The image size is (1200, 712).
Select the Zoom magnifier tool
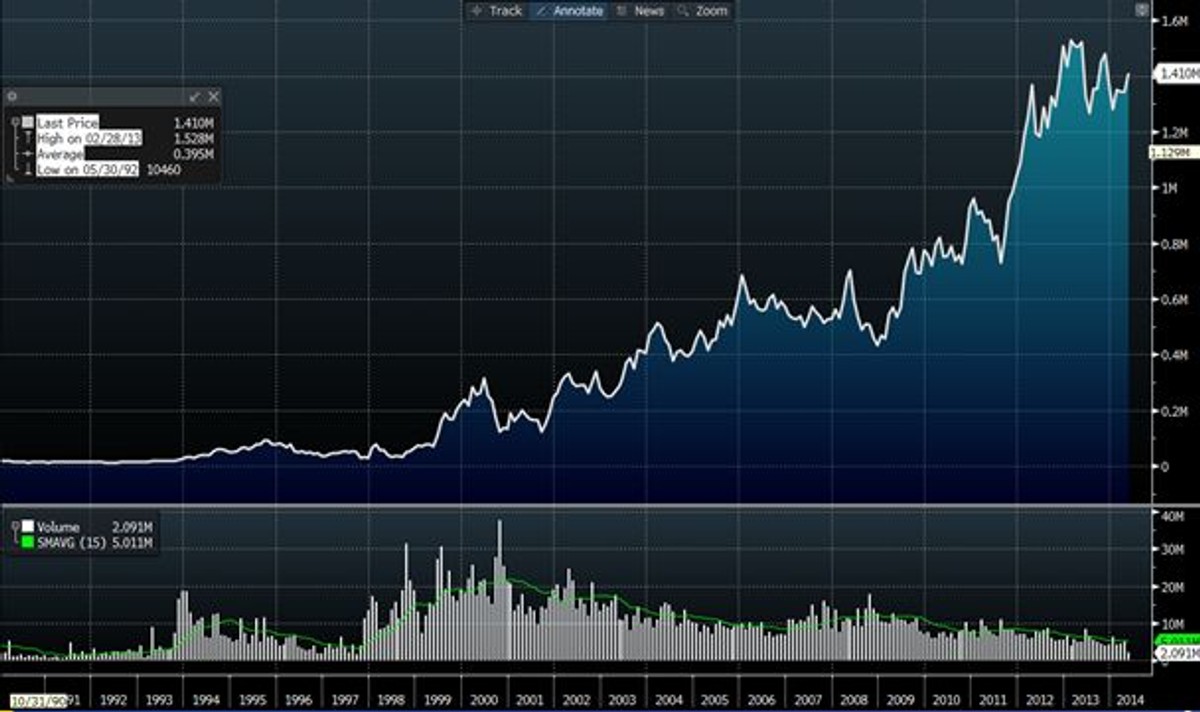click(x=702, y=11)
